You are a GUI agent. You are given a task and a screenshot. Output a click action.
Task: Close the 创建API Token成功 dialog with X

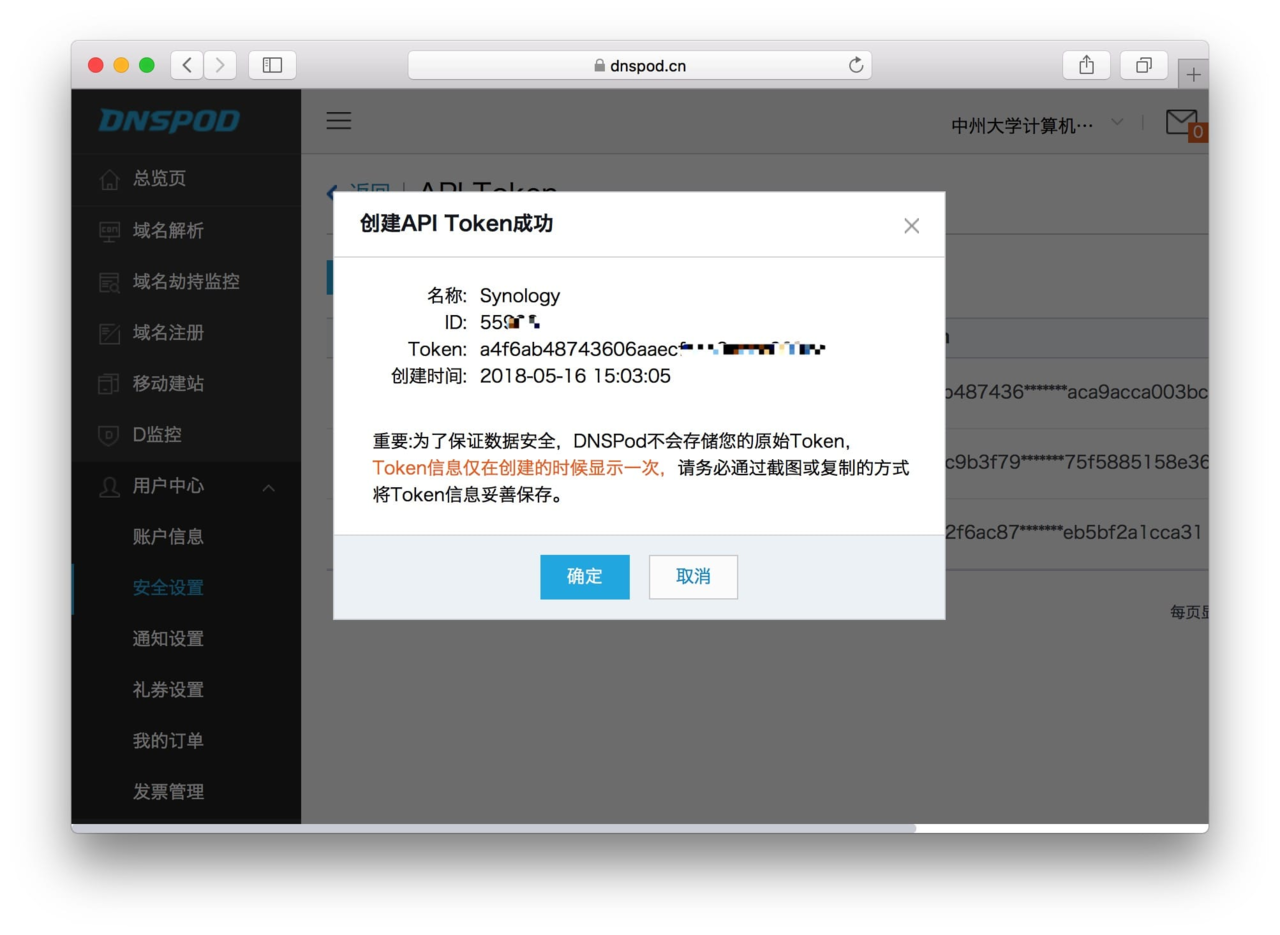click(x=911, y=226)
